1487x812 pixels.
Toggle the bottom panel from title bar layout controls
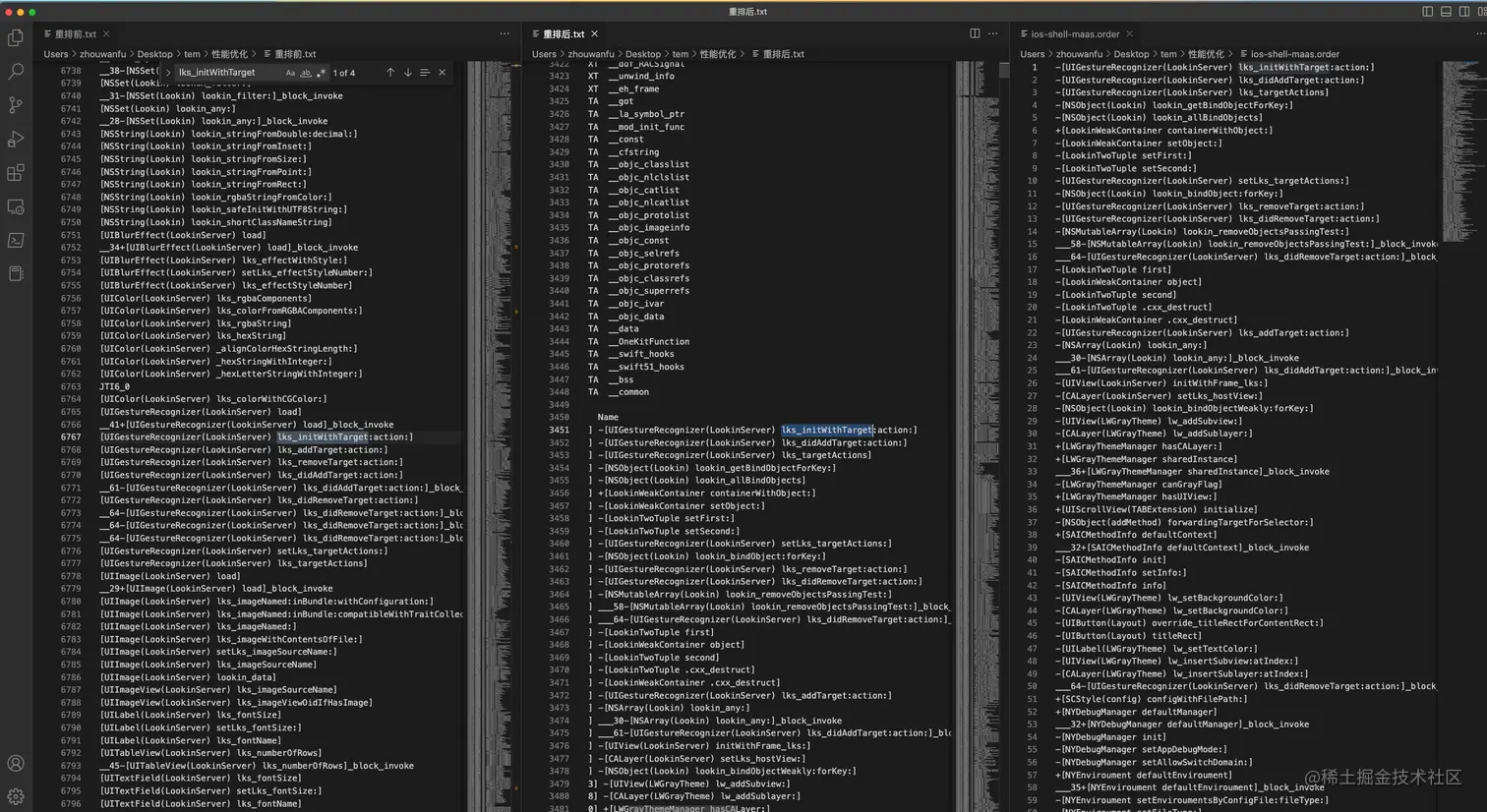click(x=1446, y=12)
